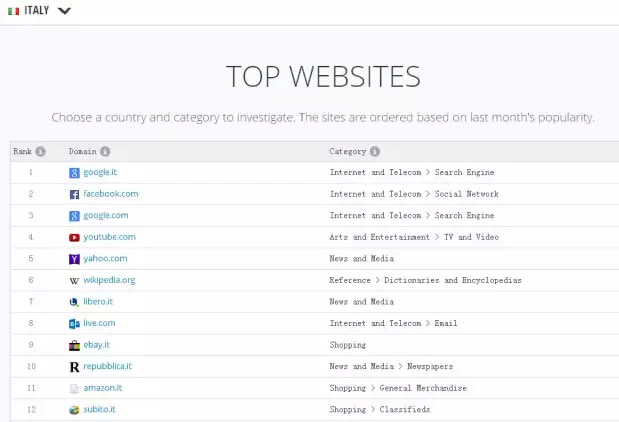Click the google.com link in row 3
This screenshot has width=619, height=422.
[105, 216]
